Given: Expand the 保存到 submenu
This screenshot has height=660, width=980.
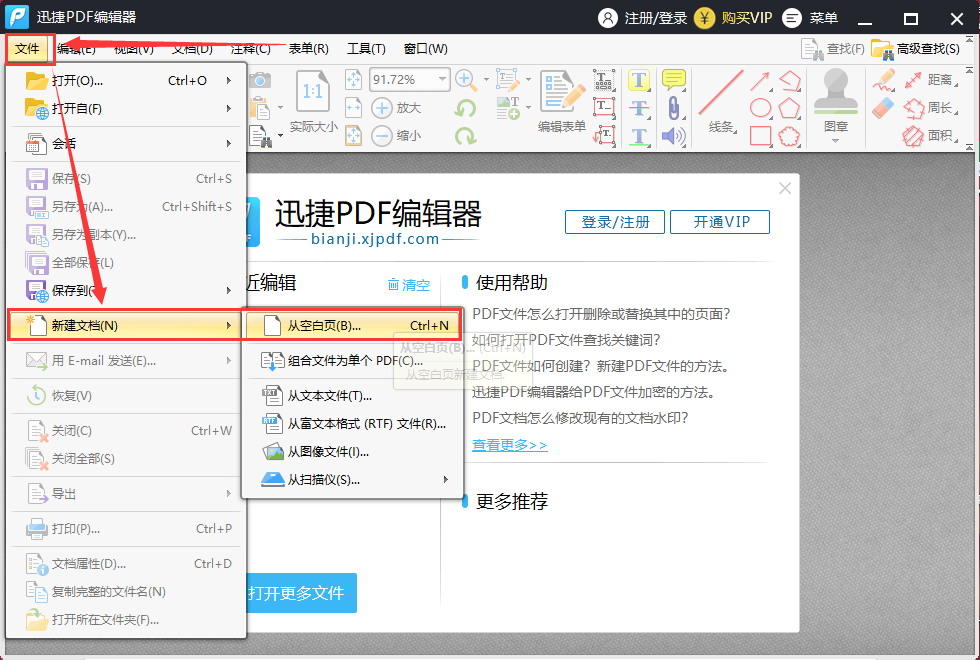Looking at the screenshot, I should [126, 290].
